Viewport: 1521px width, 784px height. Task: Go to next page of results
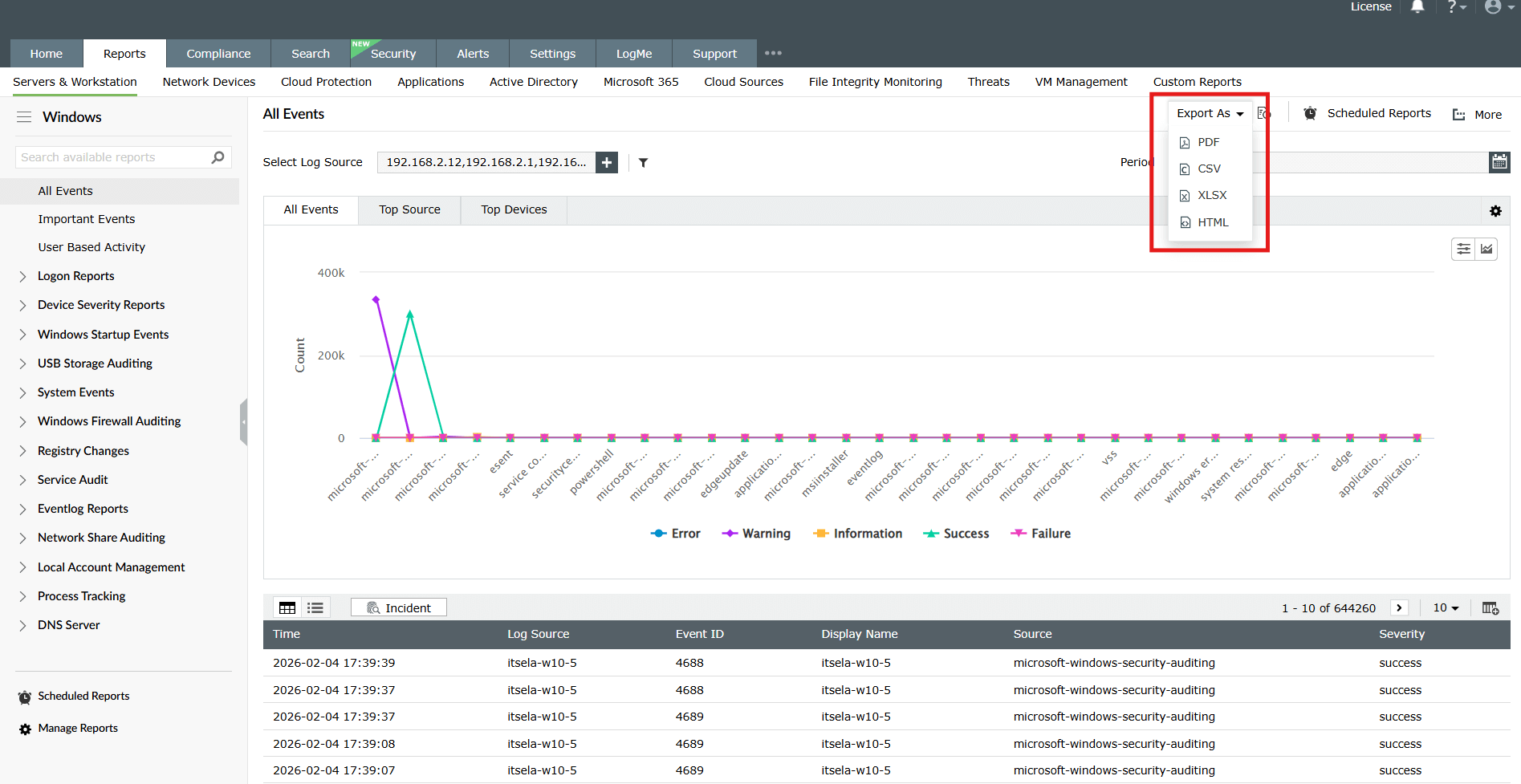pyautogui.click(x=1399, y=607)
